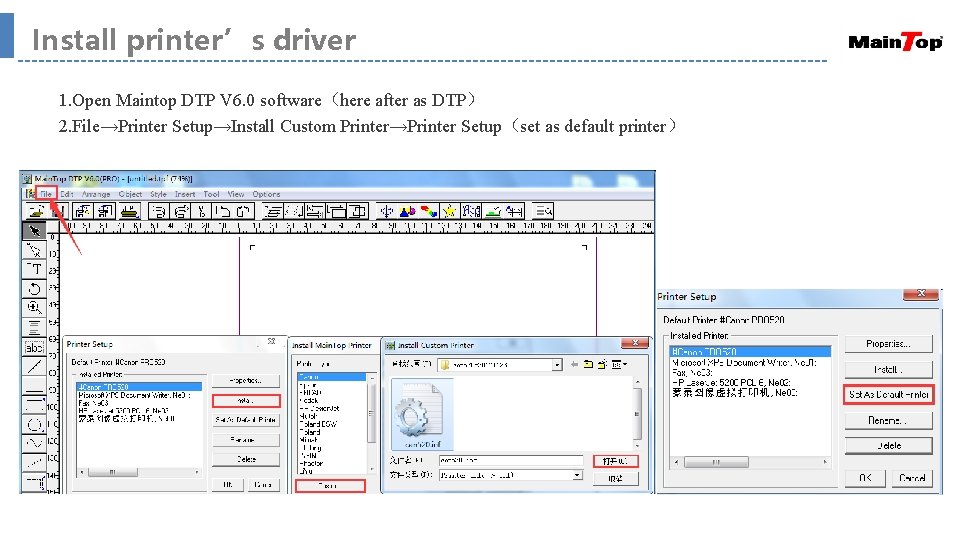The height and width of the screenshot is (540, 960).
Task: Click the rainbow color gradient toolbar icon
Action: (x=429, y=211)
